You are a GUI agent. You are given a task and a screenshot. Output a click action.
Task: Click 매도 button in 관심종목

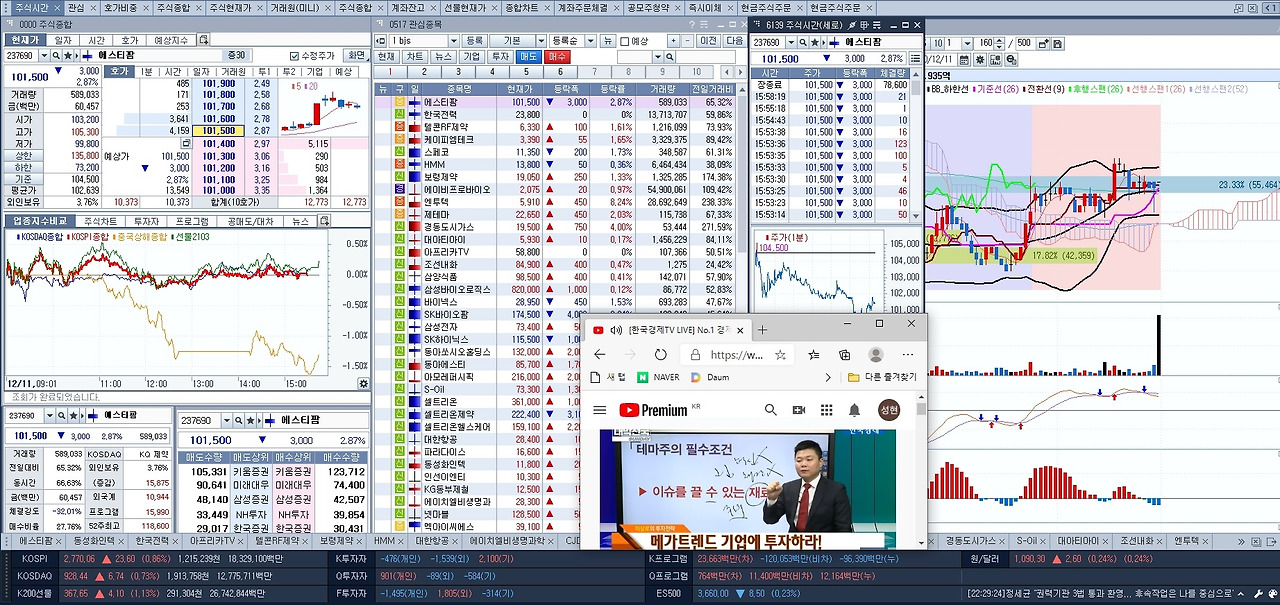pos(529,57)
